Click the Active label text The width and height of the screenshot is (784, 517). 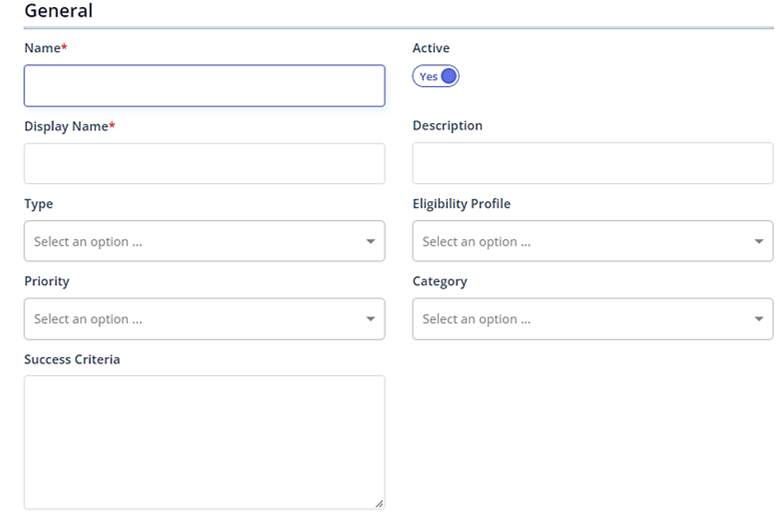[x=431, y=48]
